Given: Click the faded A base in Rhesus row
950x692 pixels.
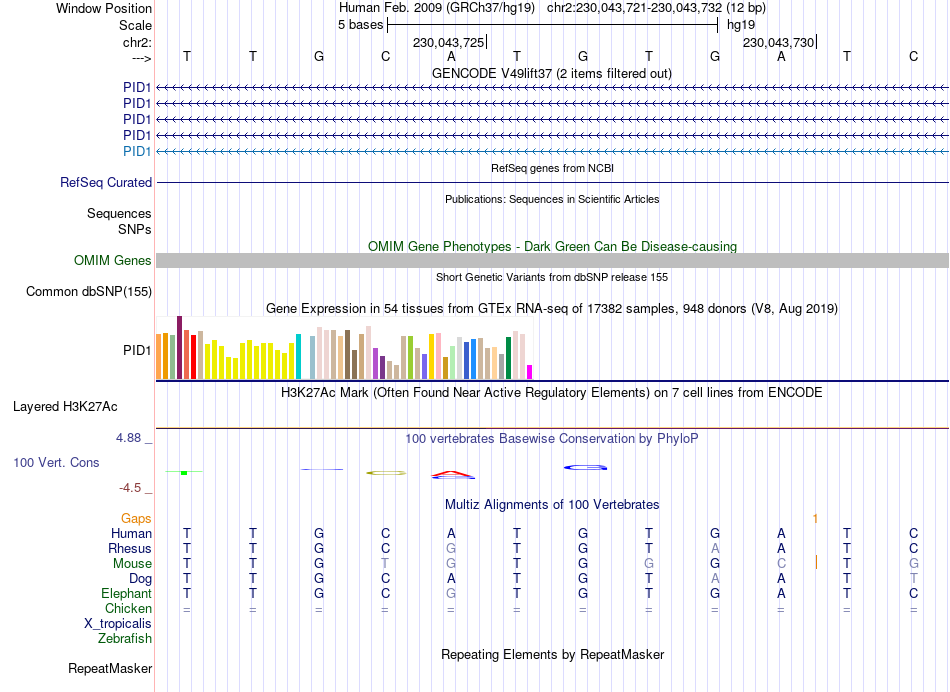Looking at the screenshot, I should point(715,548).
